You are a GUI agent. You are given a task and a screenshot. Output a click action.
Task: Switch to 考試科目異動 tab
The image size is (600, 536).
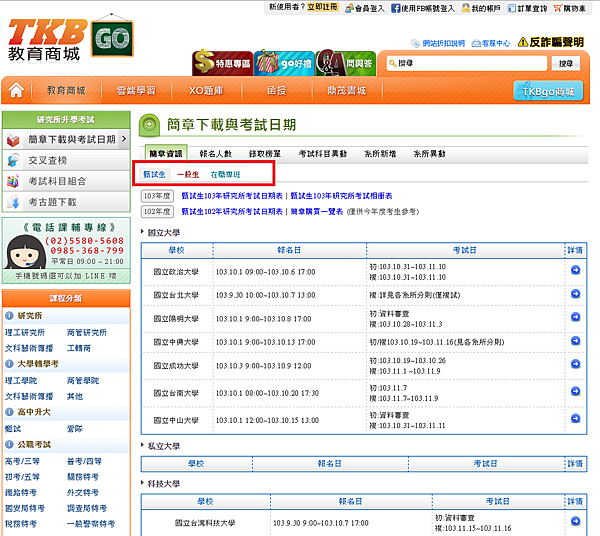coord(323,154)
